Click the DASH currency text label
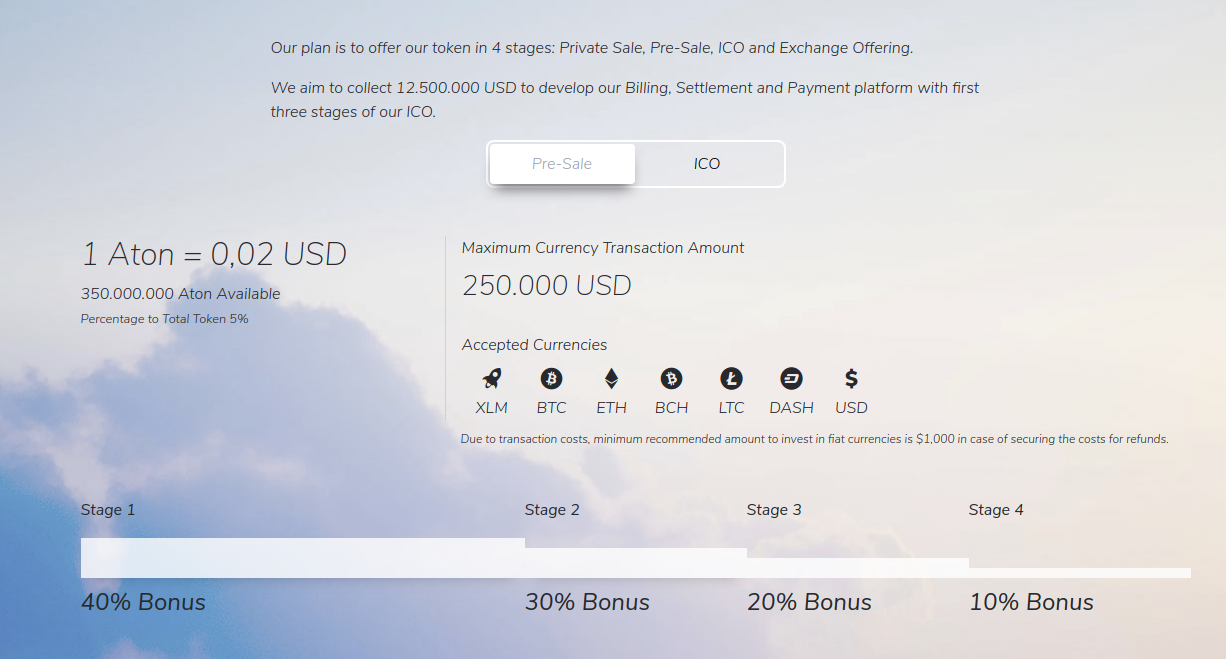1226x659 pixels. point(791,408)
